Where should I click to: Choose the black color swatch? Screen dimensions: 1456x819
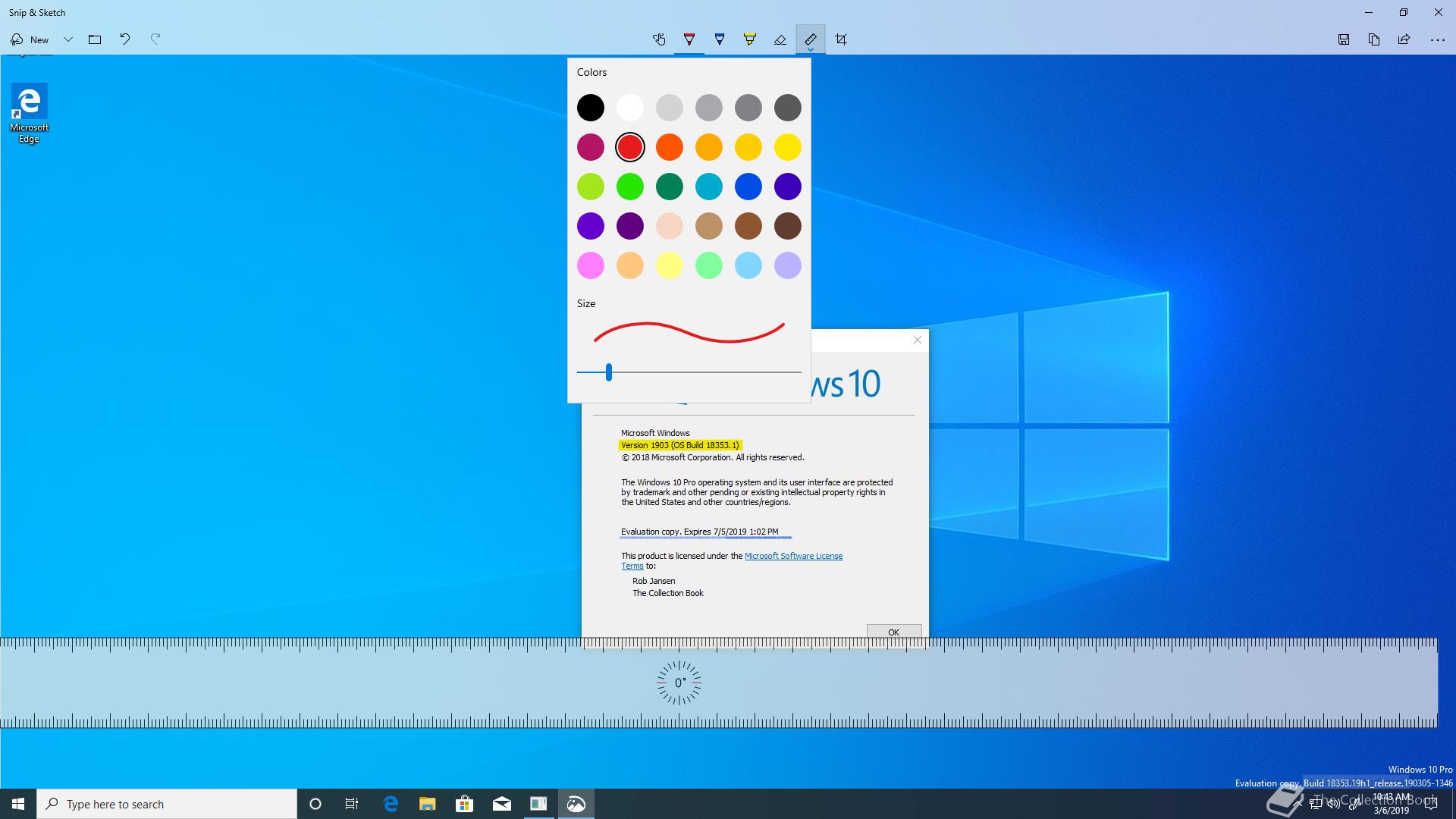pyautogui.click(x=591, y=108)
